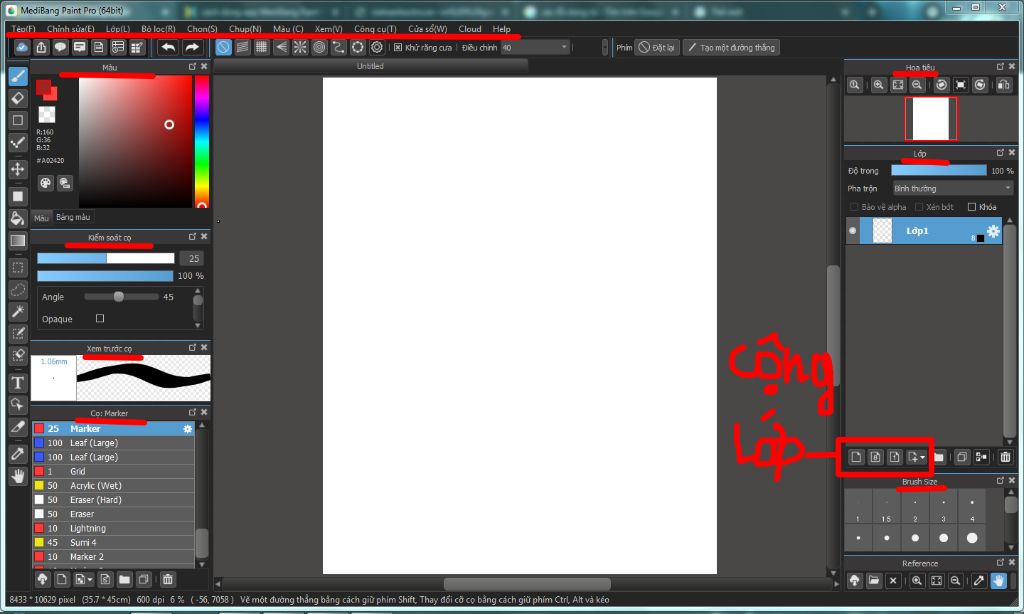Select the Move tool in the left toolbar

pos(18,169)
